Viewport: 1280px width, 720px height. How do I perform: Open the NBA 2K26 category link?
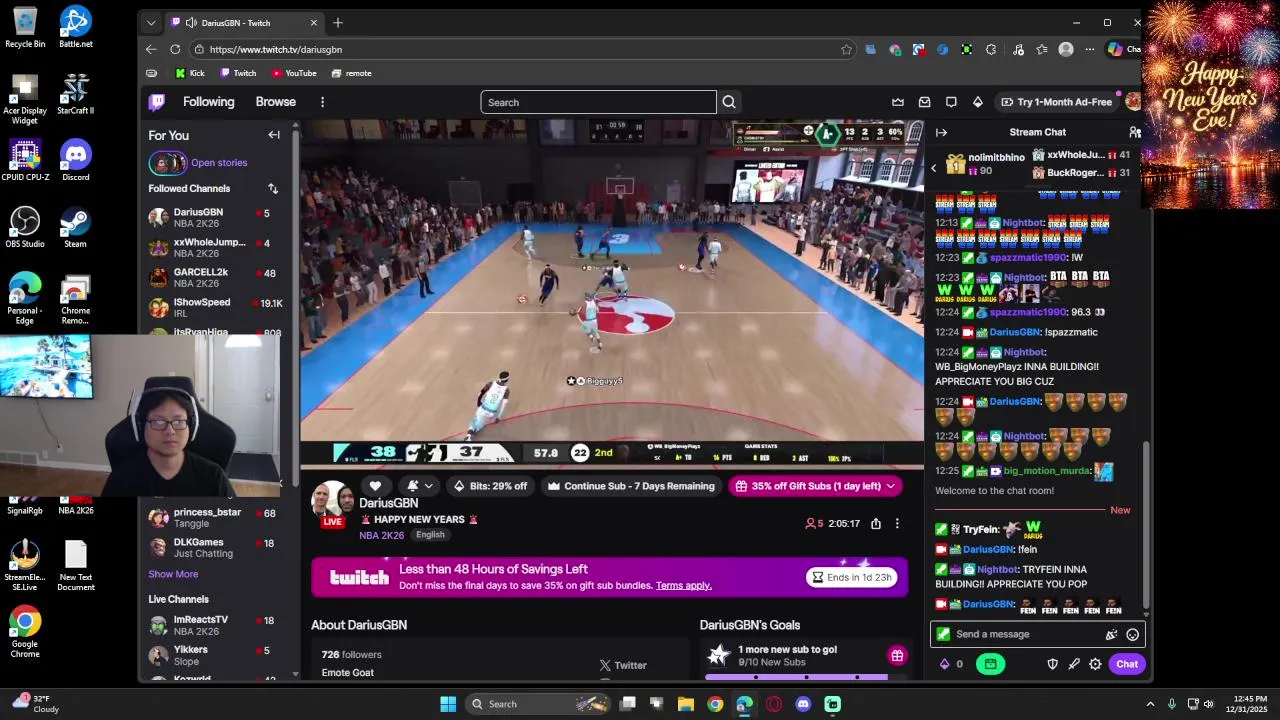tap(382, 535)
